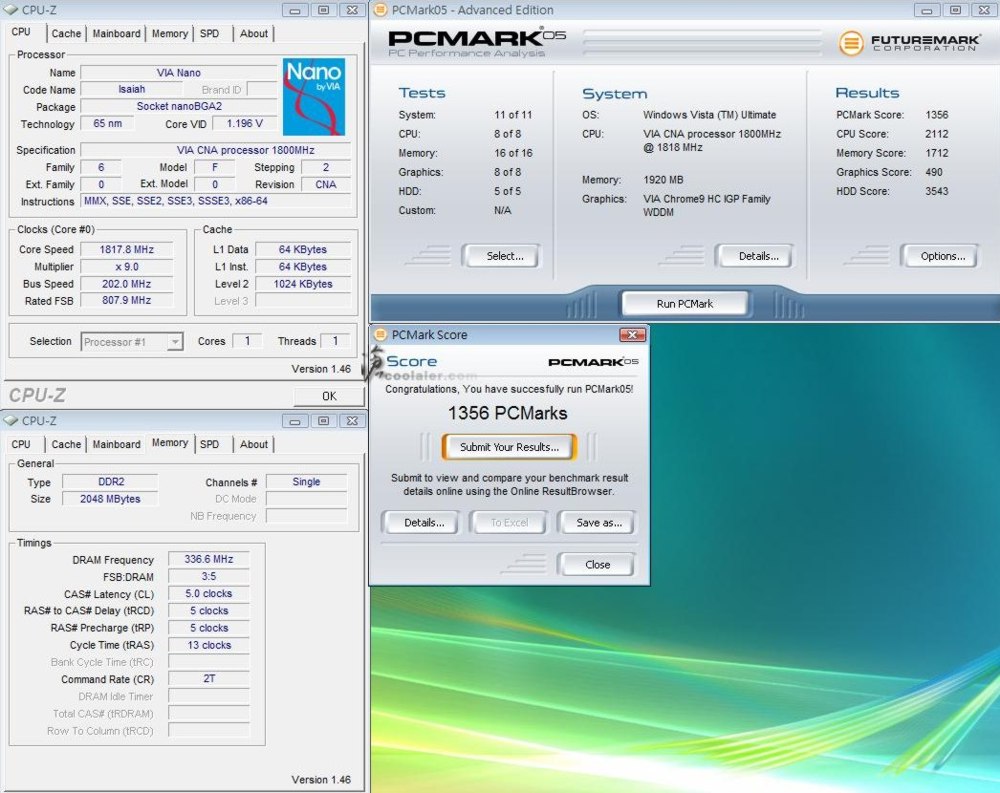This screenshot has height=793, width=1000.
Task: Click Save as... button
Action: click(597, 522)
